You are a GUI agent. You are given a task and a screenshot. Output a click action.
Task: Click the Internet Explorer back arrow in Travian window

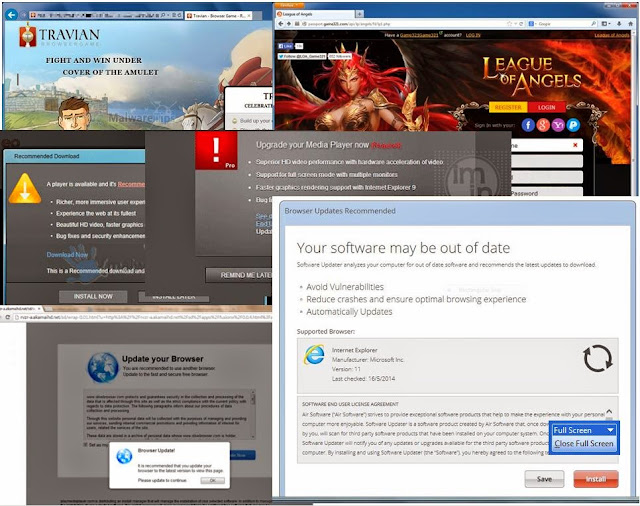coord(11,15)
